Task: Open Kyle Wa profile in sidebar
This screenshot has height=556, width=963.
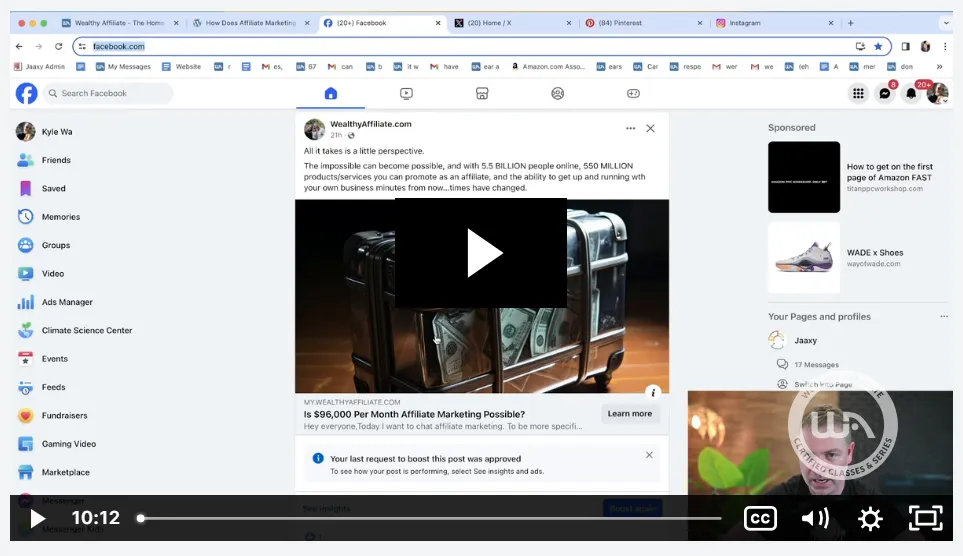Action: pos(57,131)
